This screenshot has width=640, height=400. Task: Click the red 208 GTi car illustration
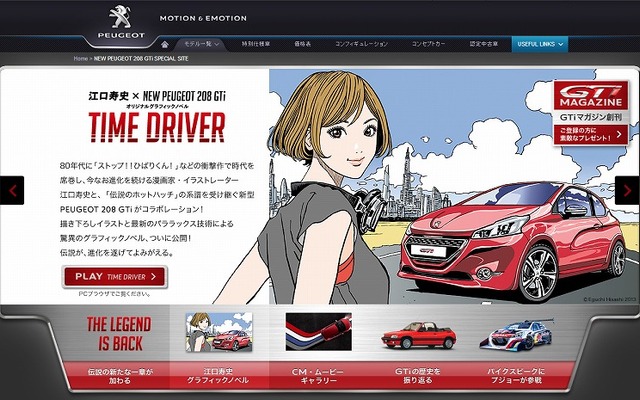pyautogui.click(x=514, y=241)
